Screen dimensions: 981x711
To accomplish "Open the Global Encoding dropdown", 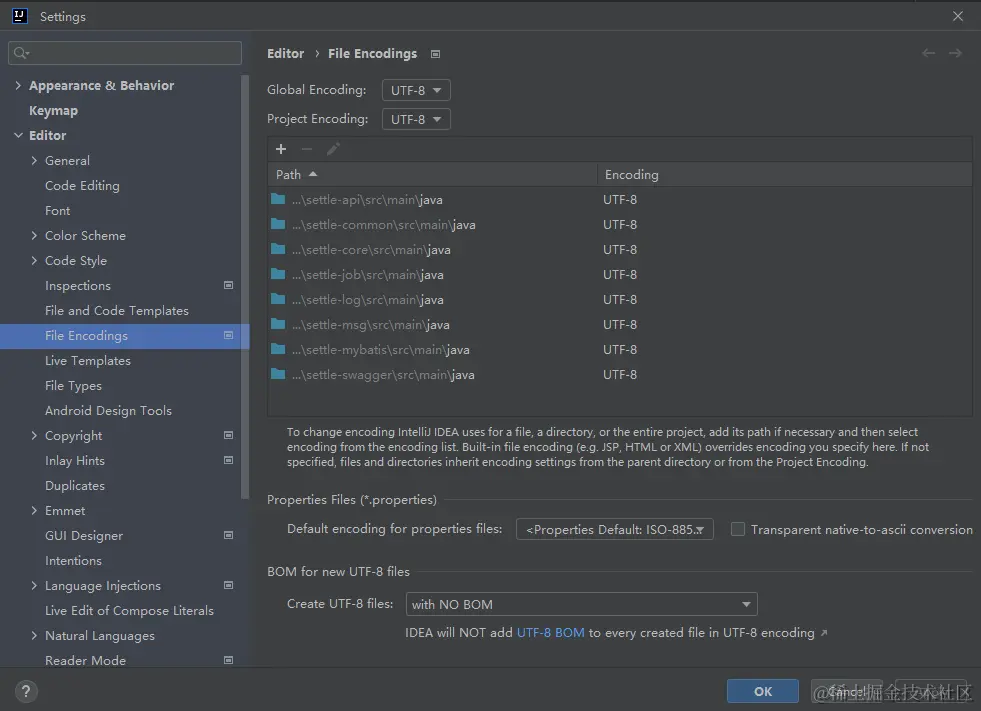I will click(x=416, y=90).
